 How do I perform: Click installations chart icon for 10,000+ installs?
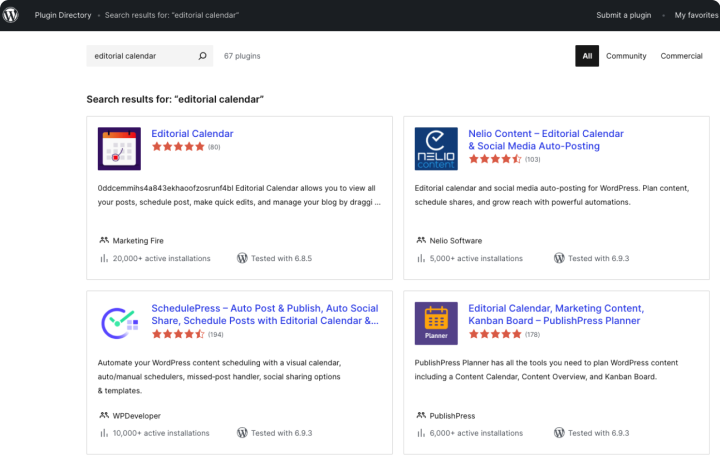click(104, 433)
